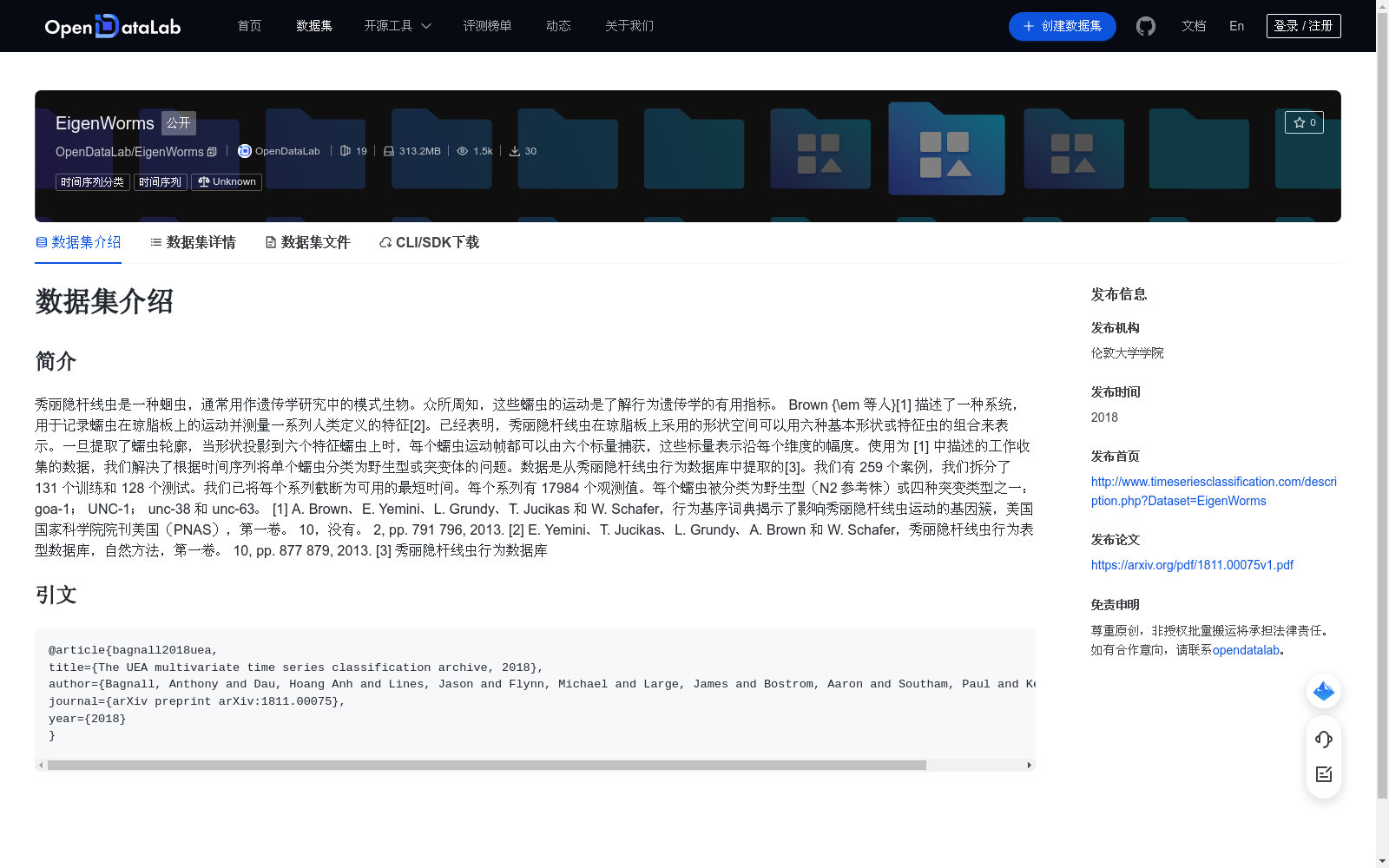The height and width of the screenshot is (868, 1389).
Task: Open the headset customer support icon
Action: [1324, 739]
